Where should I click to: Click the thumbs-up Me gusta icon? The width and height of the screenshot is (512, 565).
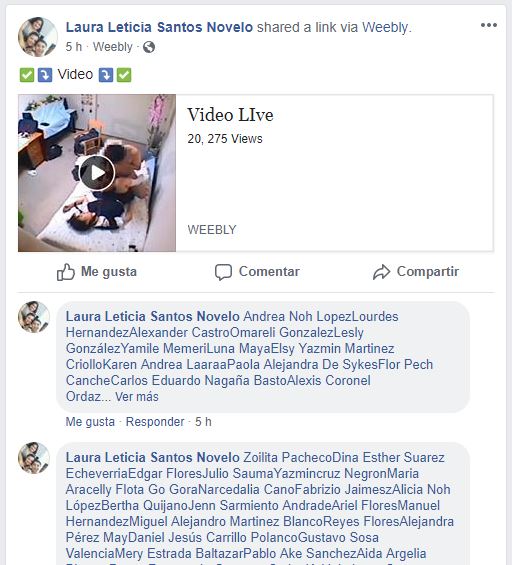66,272
